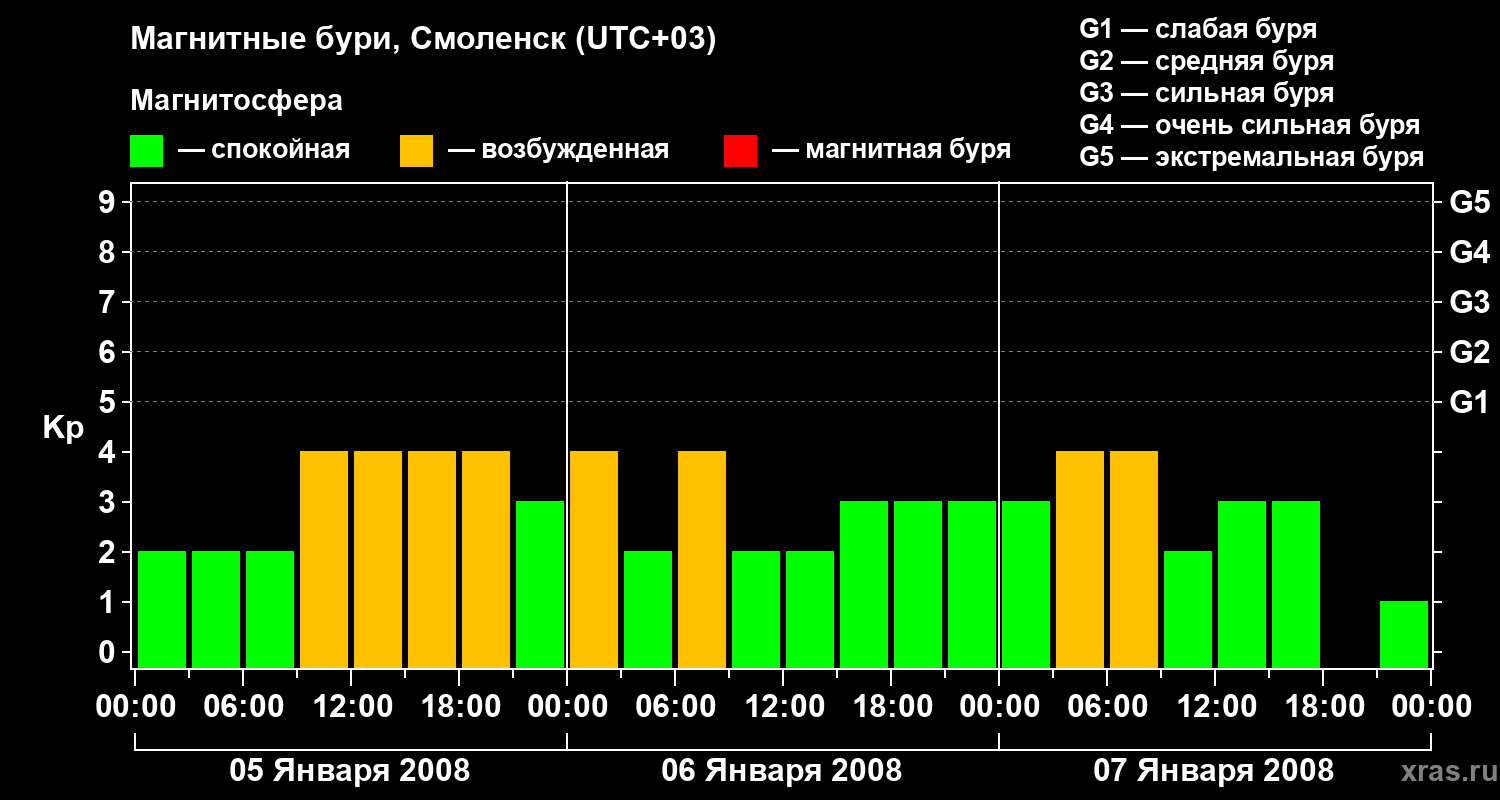The image size is (1500, 800).
Task: Click the 'Магнитосфера' heading
Action: tap(237, 101)
